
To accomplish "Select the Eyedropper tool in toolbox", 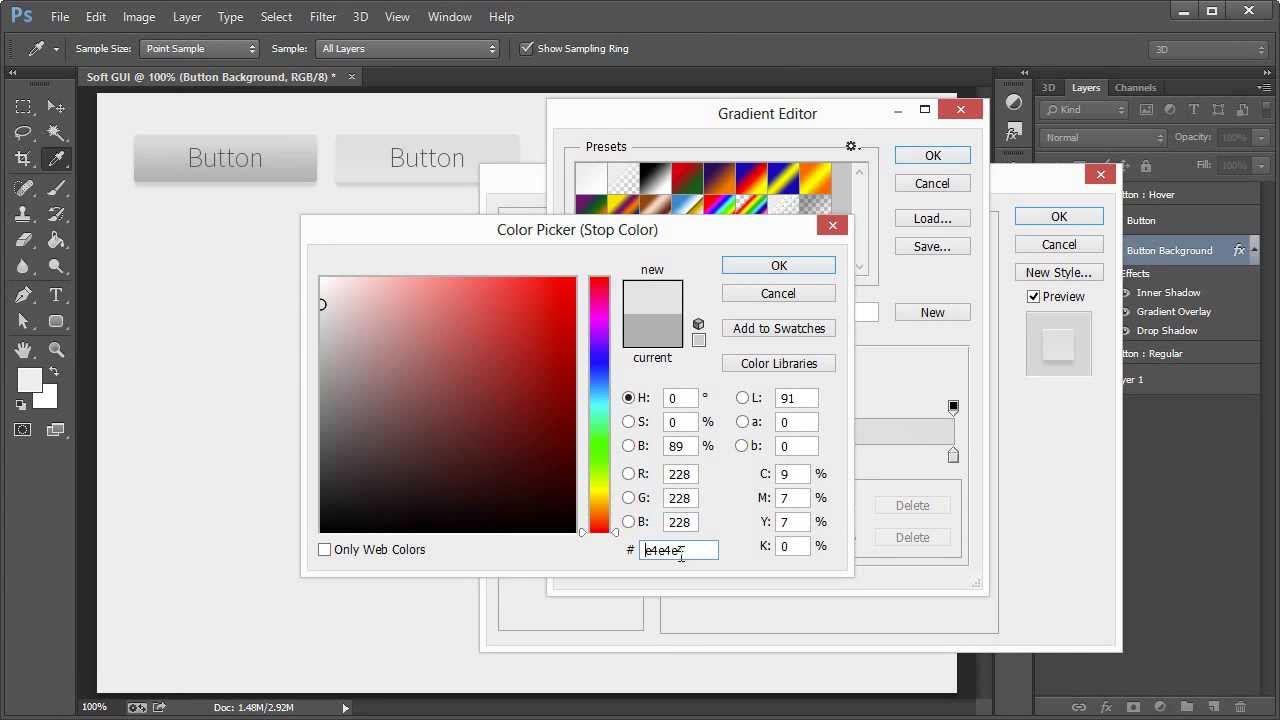I will tap(56, 159).
